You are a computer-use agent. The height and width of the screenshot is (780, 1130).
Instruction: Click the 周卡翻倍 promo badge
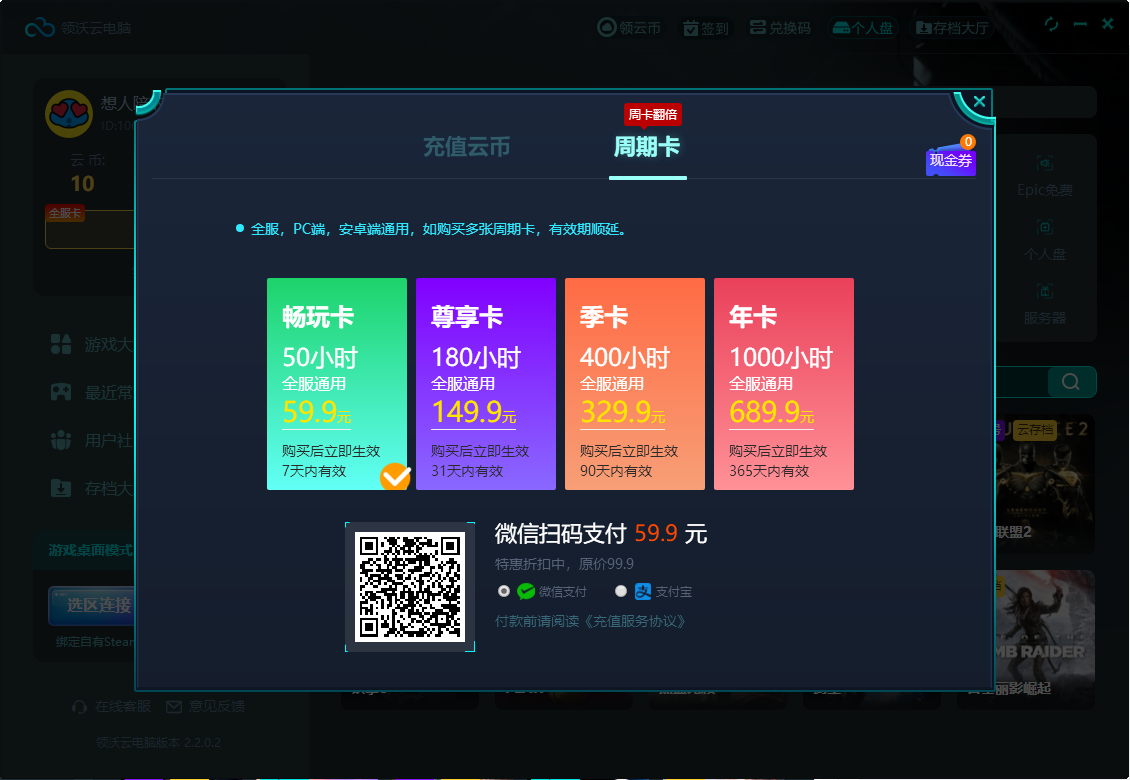click(x=652, y=115)
